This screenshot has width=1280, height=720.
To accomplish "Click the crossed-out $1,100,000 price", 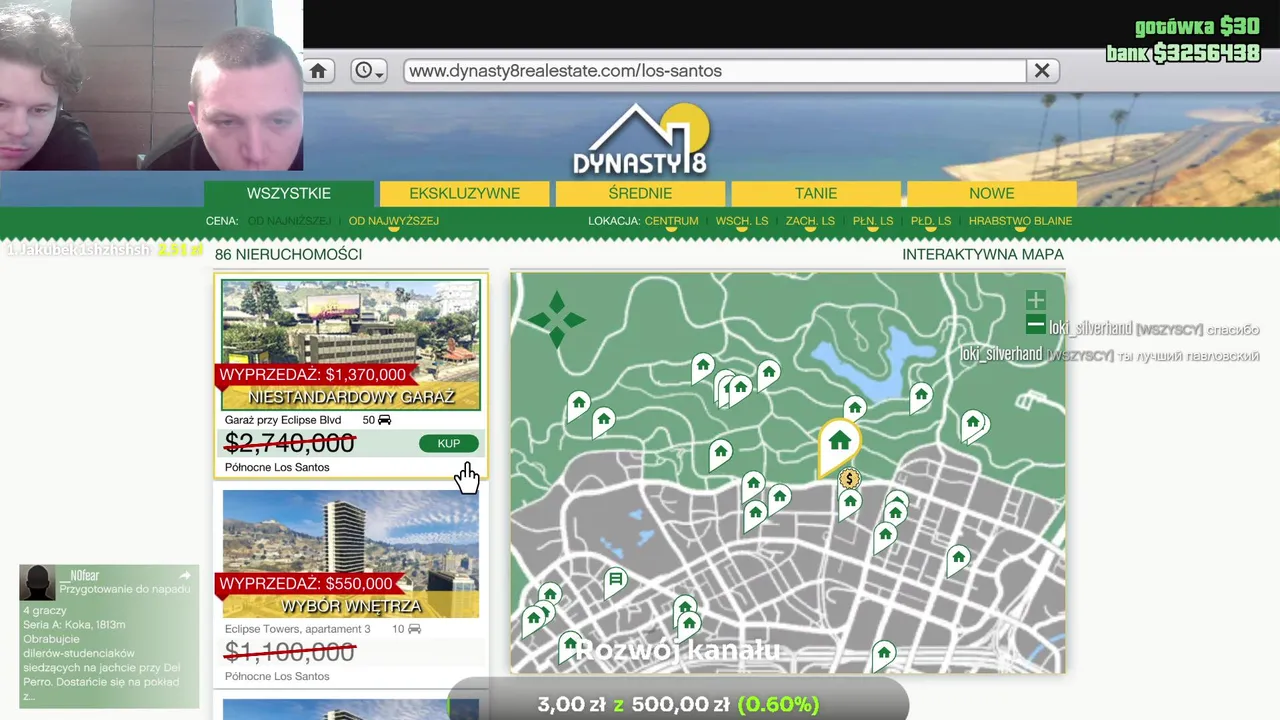I will [290, 652].
